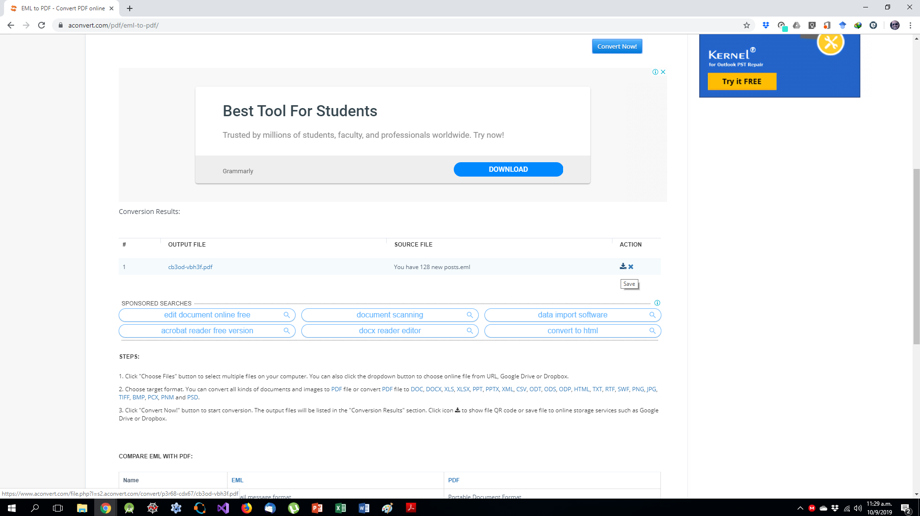This screenshot has height=516, width=920.
Task: Click the Convert Now! button
Action: coord(617,46)
